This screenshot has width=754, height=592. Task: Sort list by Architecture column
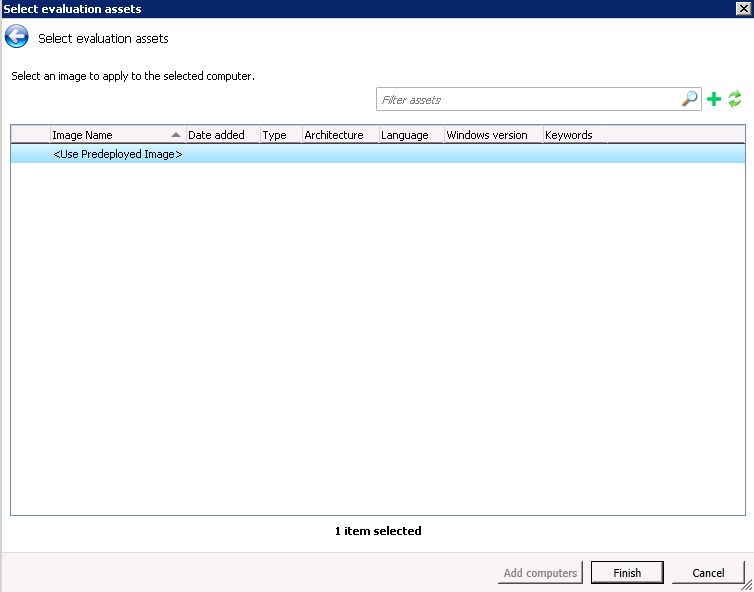click(x=338, y=135)
